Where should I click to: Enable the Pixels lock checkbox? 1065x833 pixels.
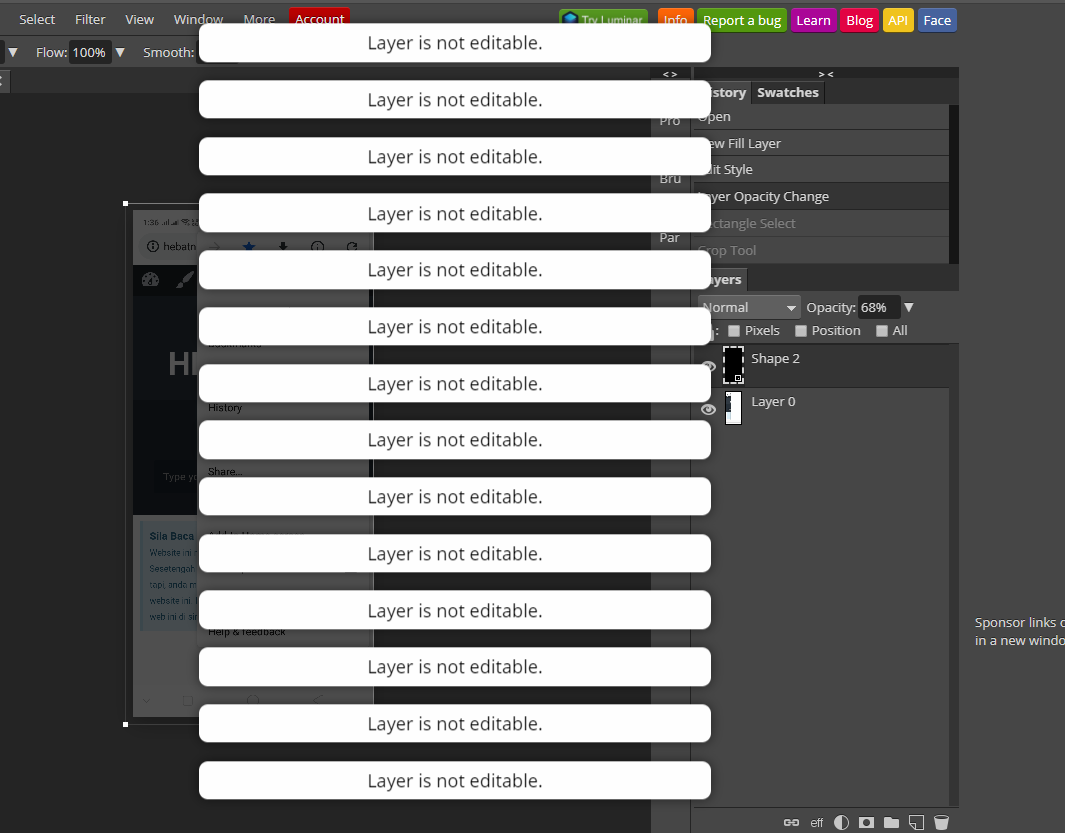pos(734,330)
